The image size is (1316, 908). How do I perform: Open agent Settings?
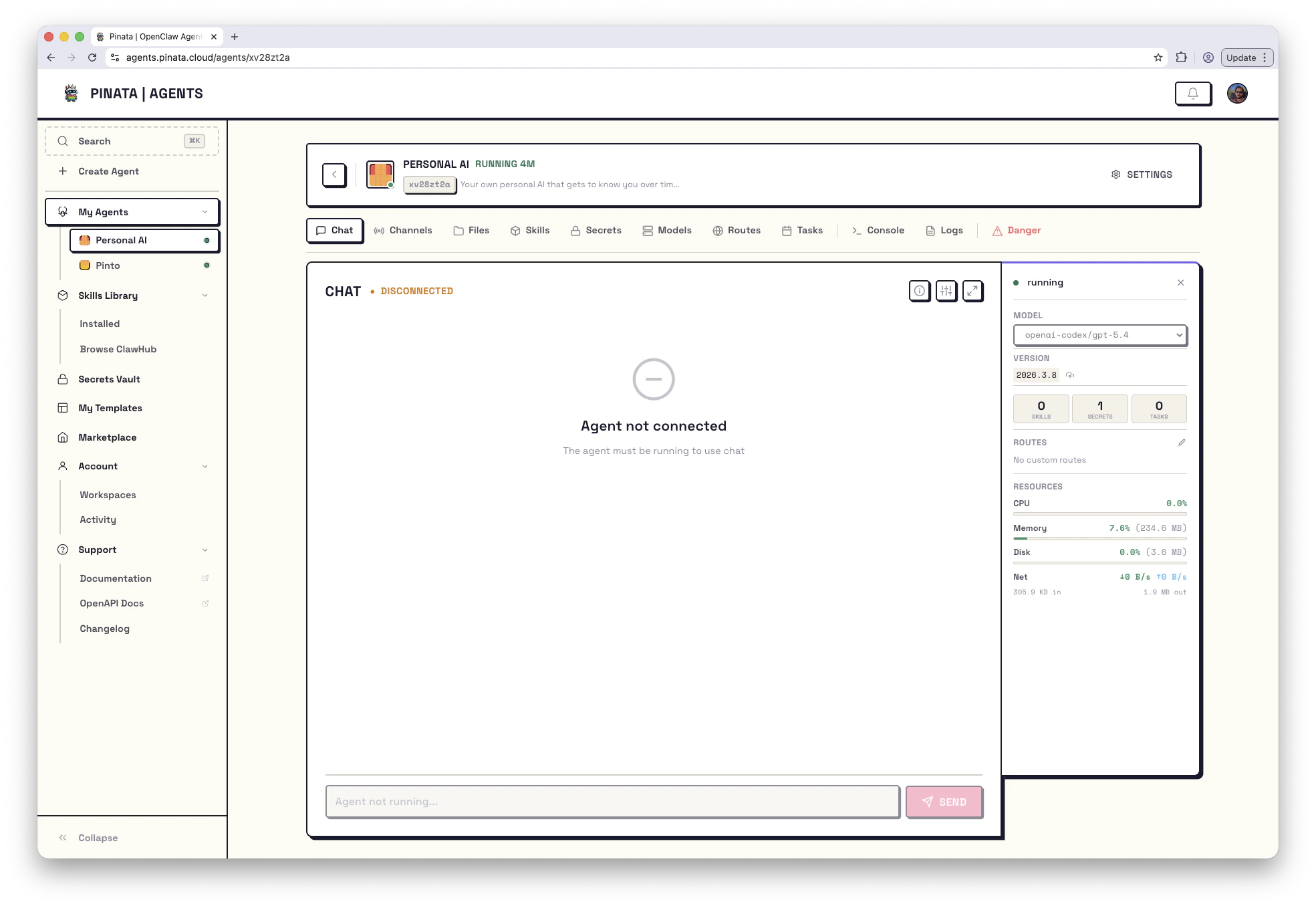tap(1142, 175)
